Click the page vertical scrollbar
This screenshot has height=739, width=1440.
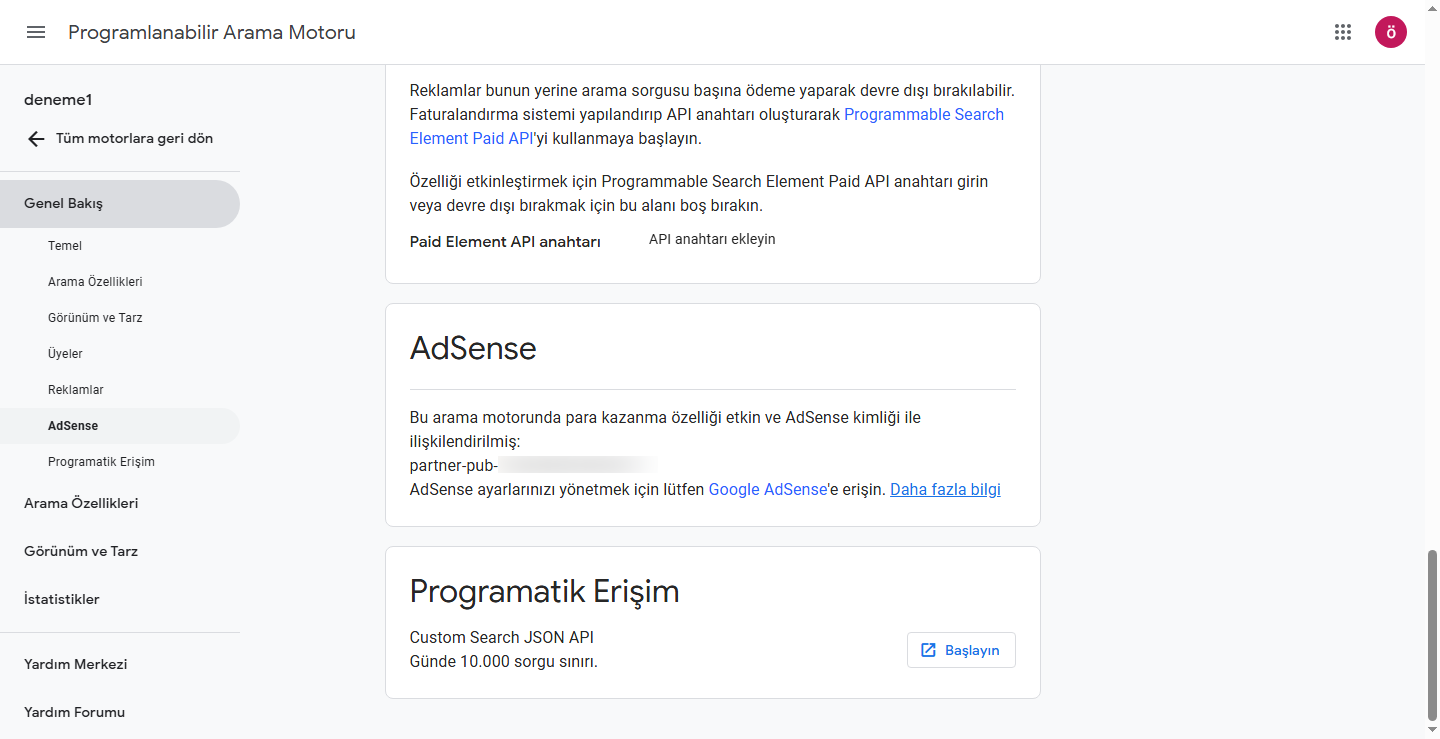1432,635
